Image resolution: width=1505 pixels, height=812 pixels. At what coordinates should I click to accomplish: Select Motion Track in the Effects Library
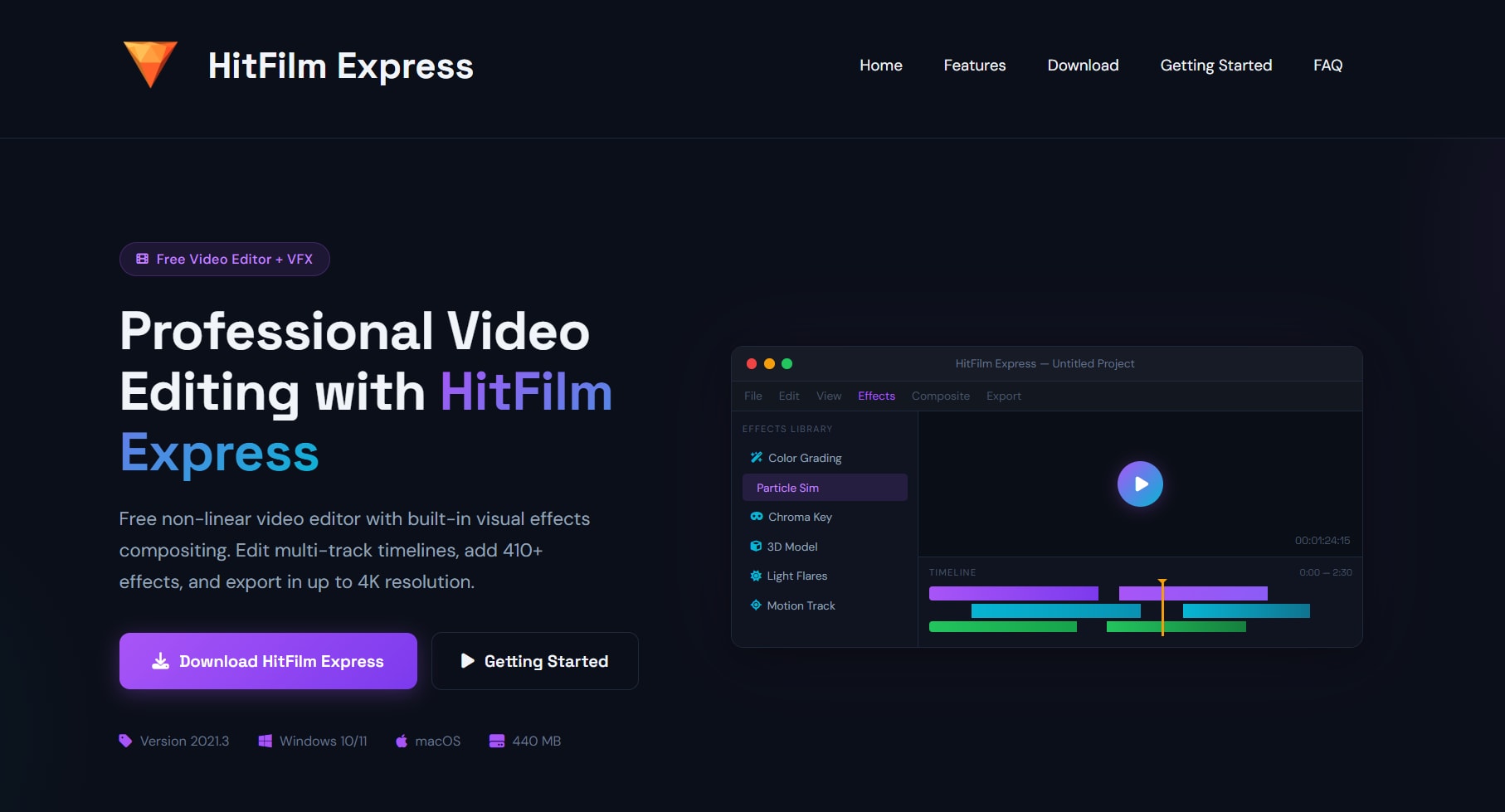coord(825,605)
